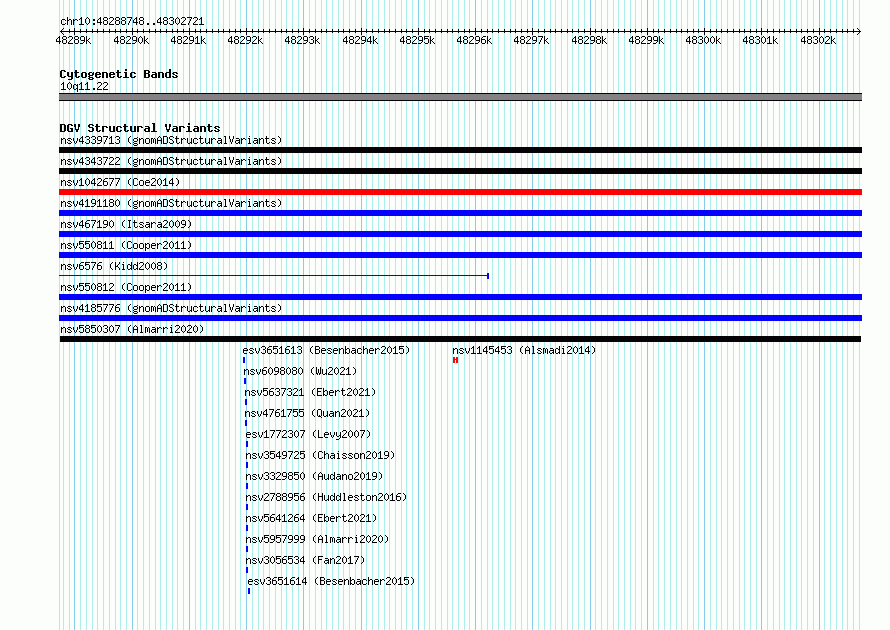Open nsv4343722 gnomADStructuralVariants label
The image size is (890, 630).
pos(171,161)
